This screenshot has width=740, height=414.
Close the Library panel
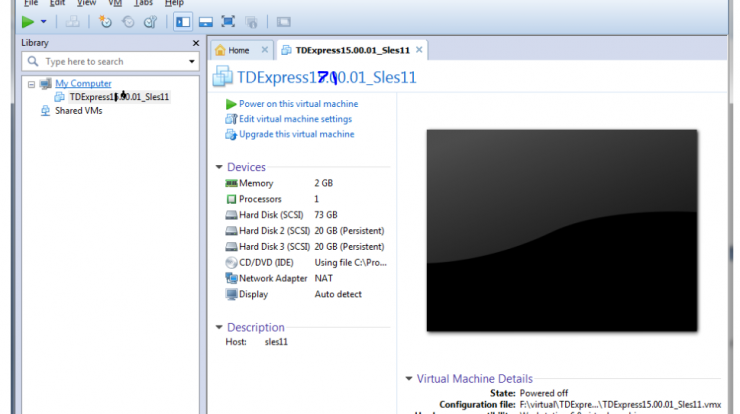(196, 43)
